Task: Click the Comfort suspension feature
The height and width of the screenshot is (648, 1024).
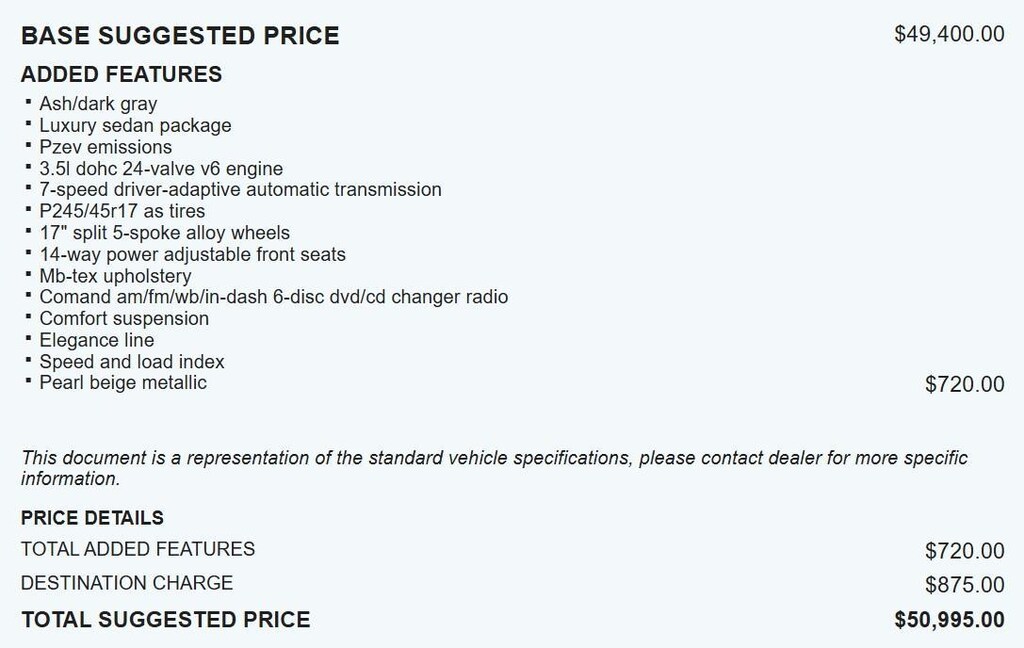Action: (124, 318)
